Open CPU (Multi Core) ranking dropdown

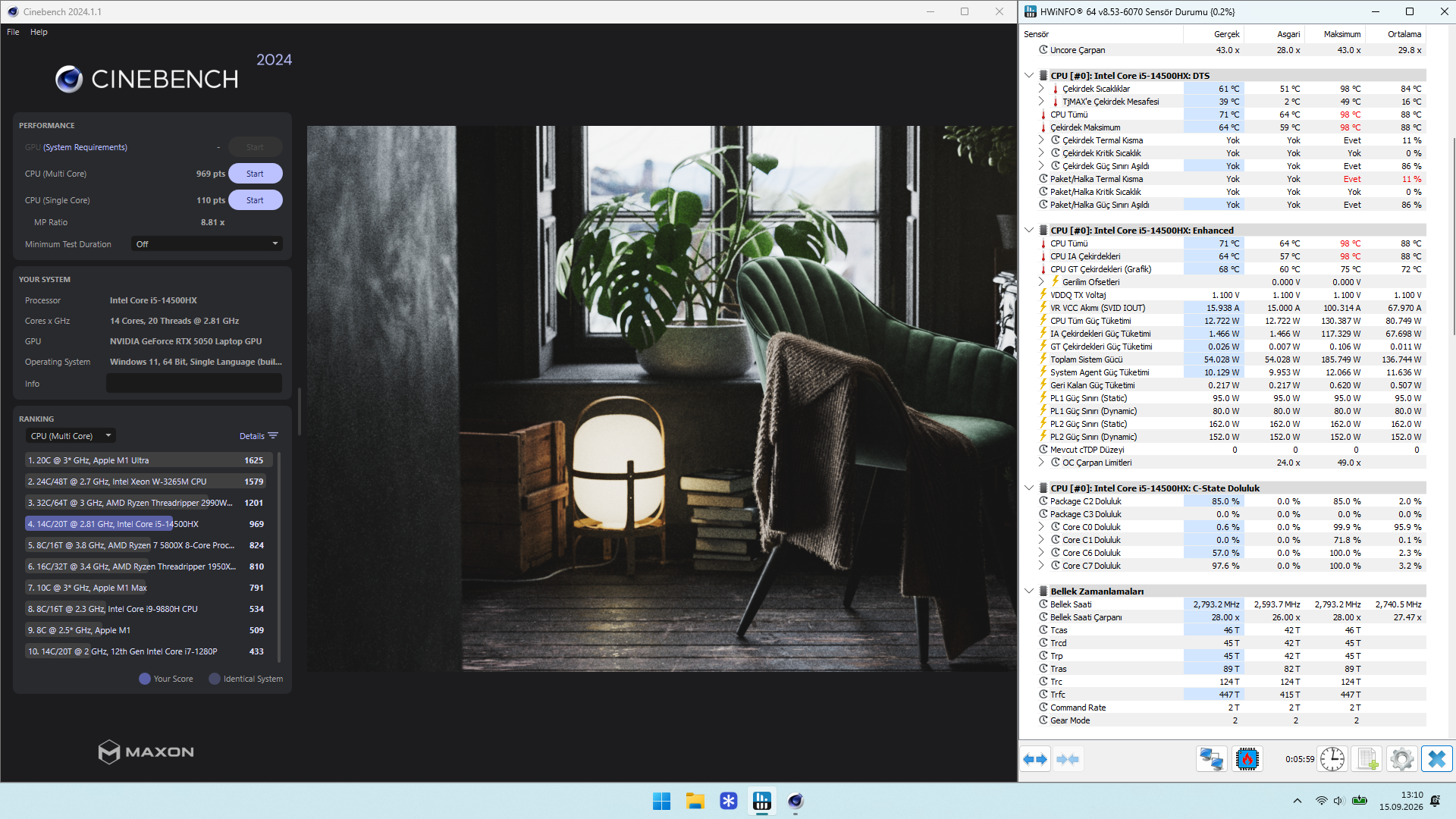pyautogui.click(x=71, y=436)
